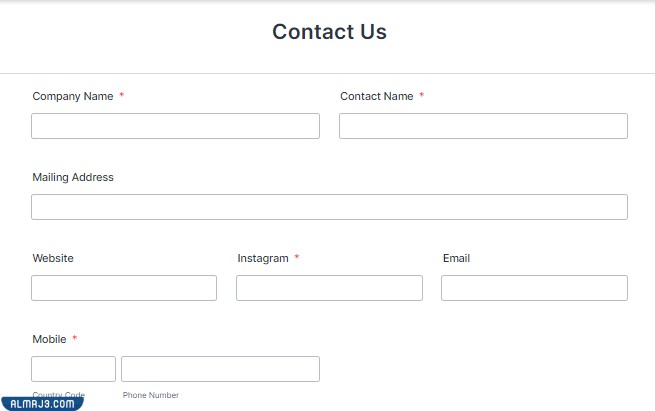Click the required asterisk next to Instagram
Image resolution: width=655 pixels, height=411 pixels.
(297, 257)
